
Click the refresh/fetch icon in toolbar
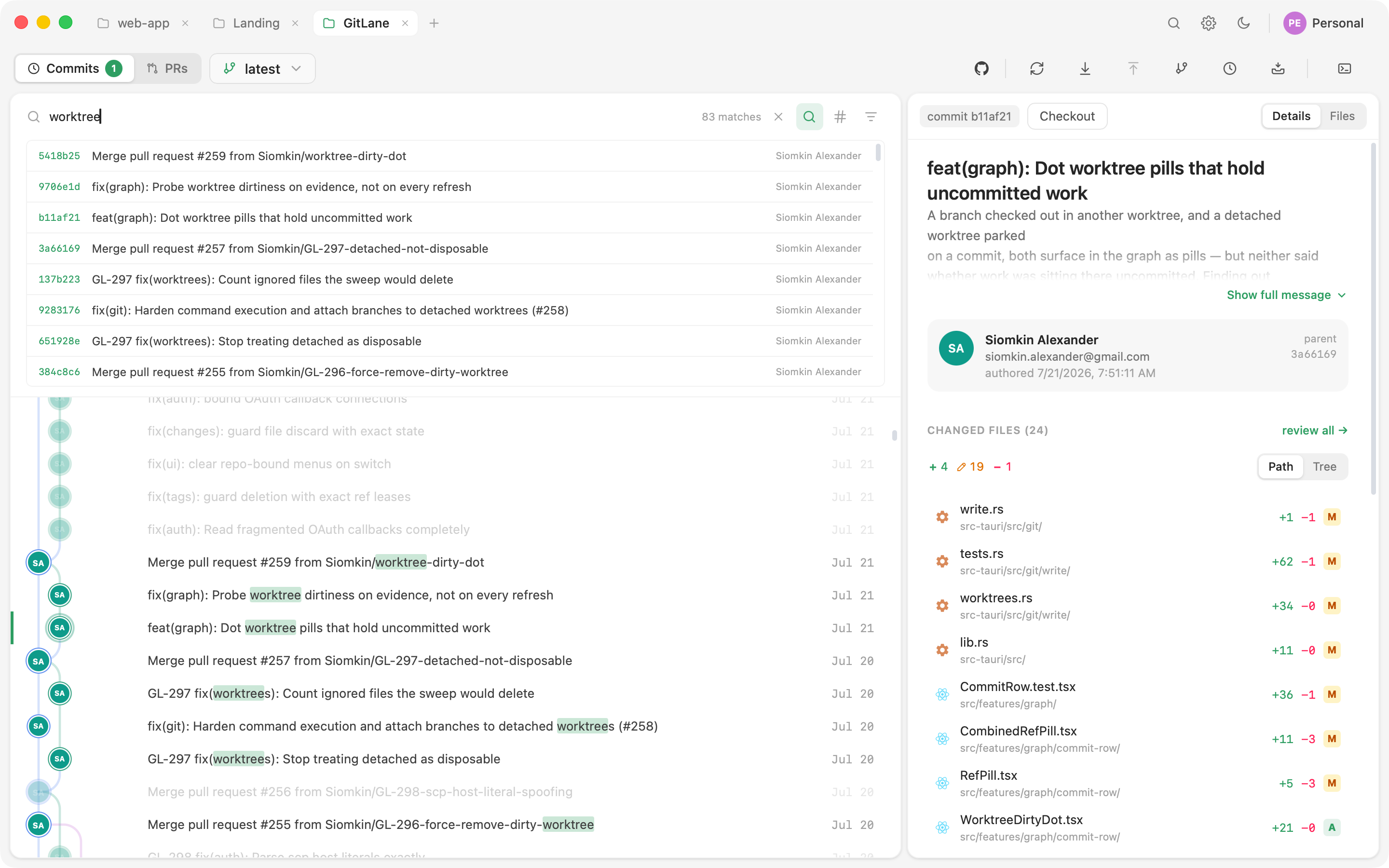click(x=1036, y=68)
